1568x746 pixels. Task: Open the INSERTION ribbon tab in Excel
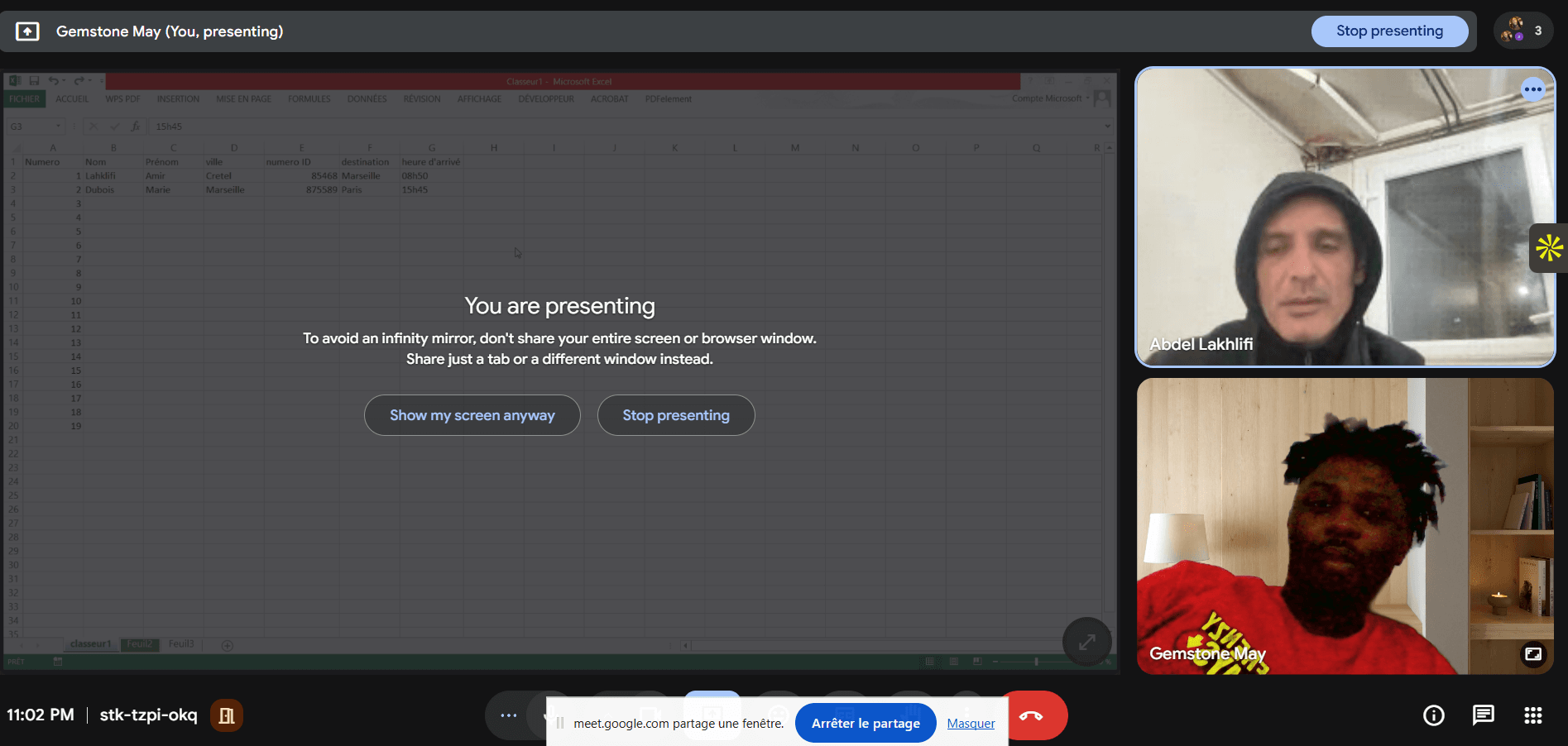pos(178,99)
